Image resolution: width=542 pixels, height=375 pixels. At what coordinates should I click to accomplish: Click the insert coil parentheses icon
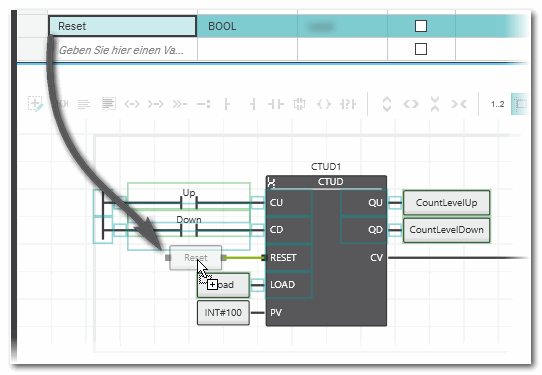(324, 104)
